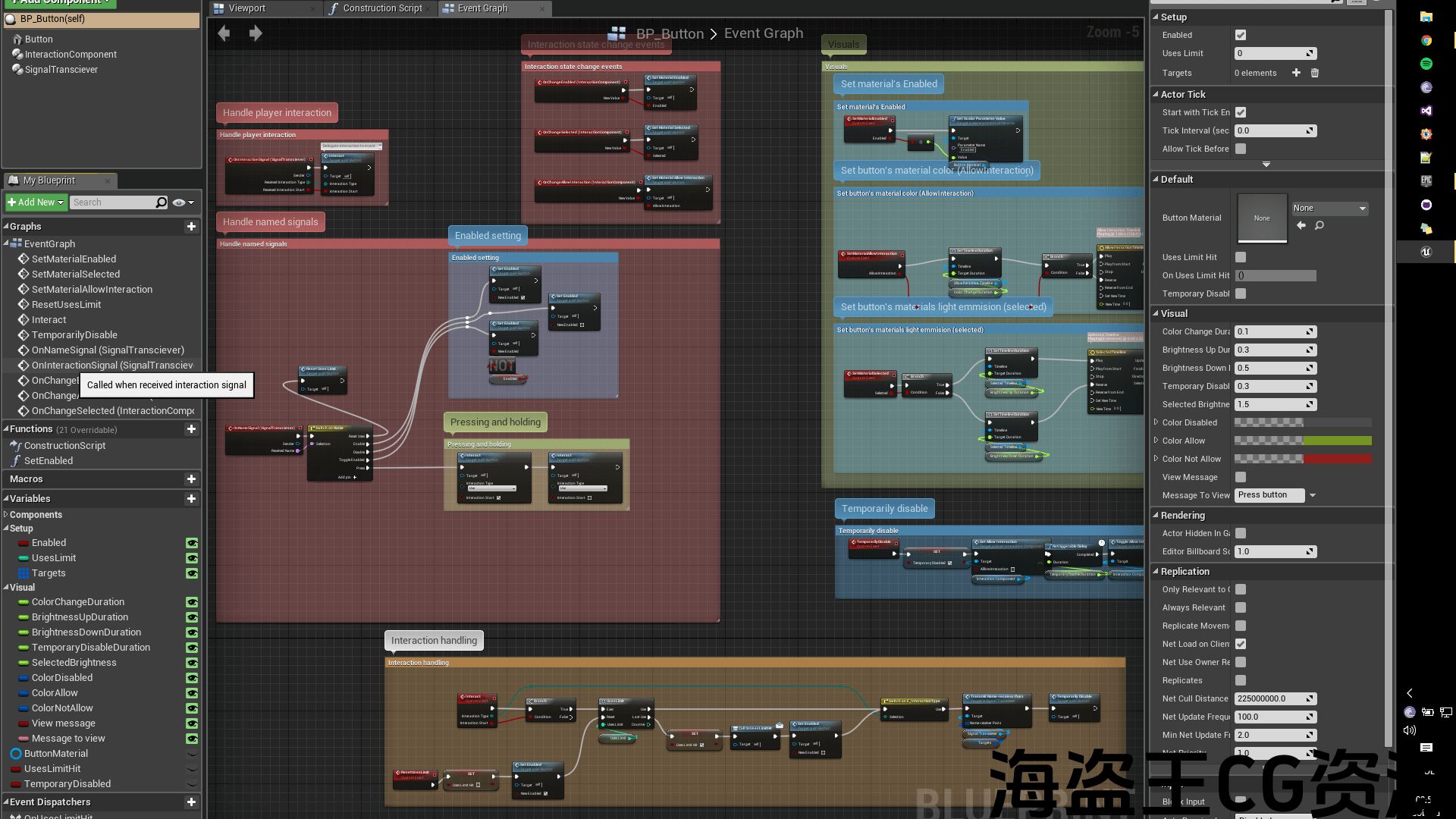Click the forward navigation arrow in graph
1456x819 pixels.
(x=256, y=33)
